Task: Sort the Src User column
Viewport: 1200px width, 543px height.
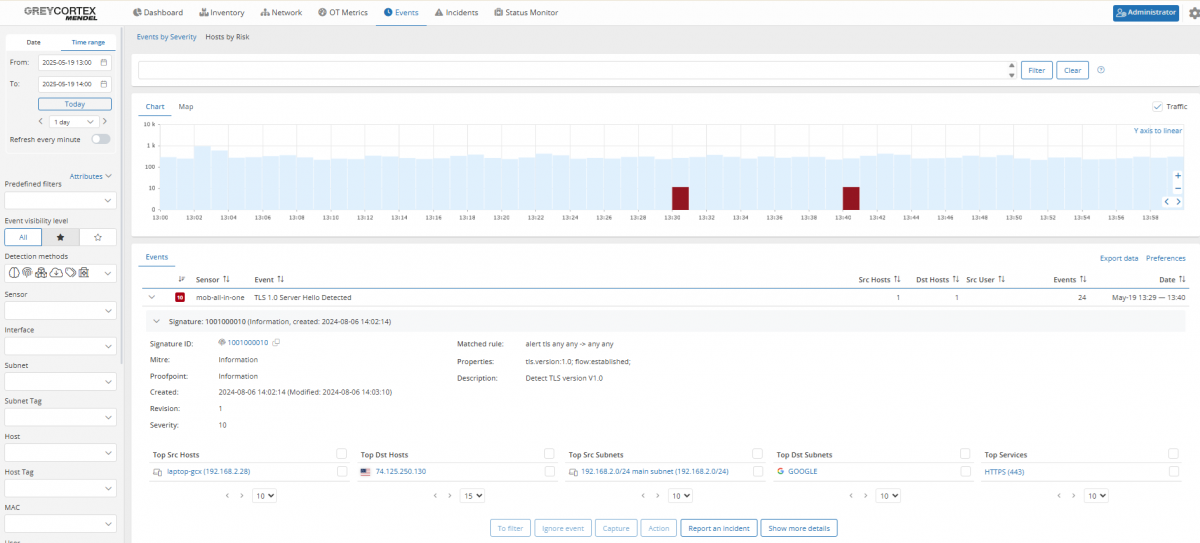Action: click(x=1000, y=280)
